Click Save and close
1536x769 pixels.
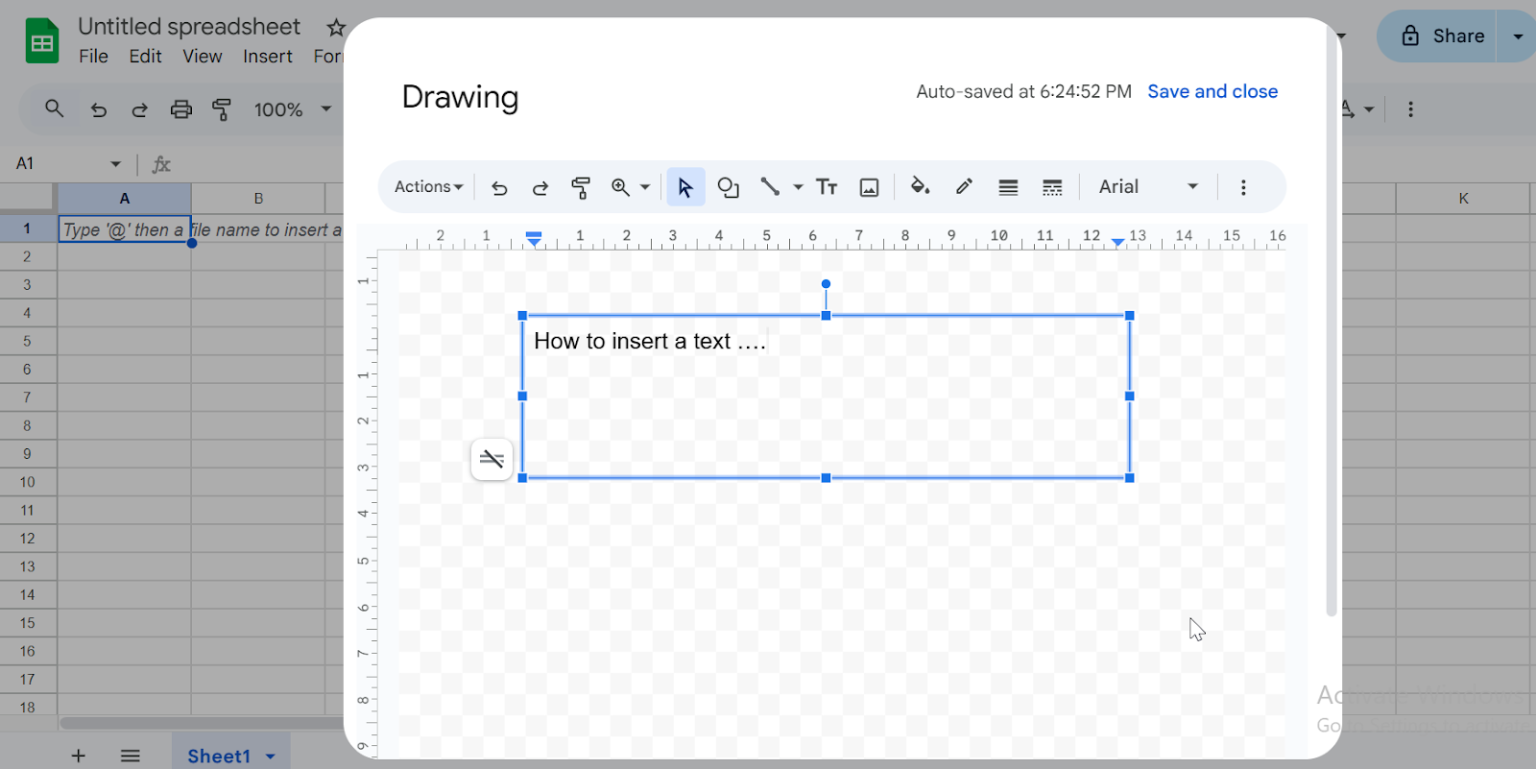pyautogui.click(x=1212, y=91)
